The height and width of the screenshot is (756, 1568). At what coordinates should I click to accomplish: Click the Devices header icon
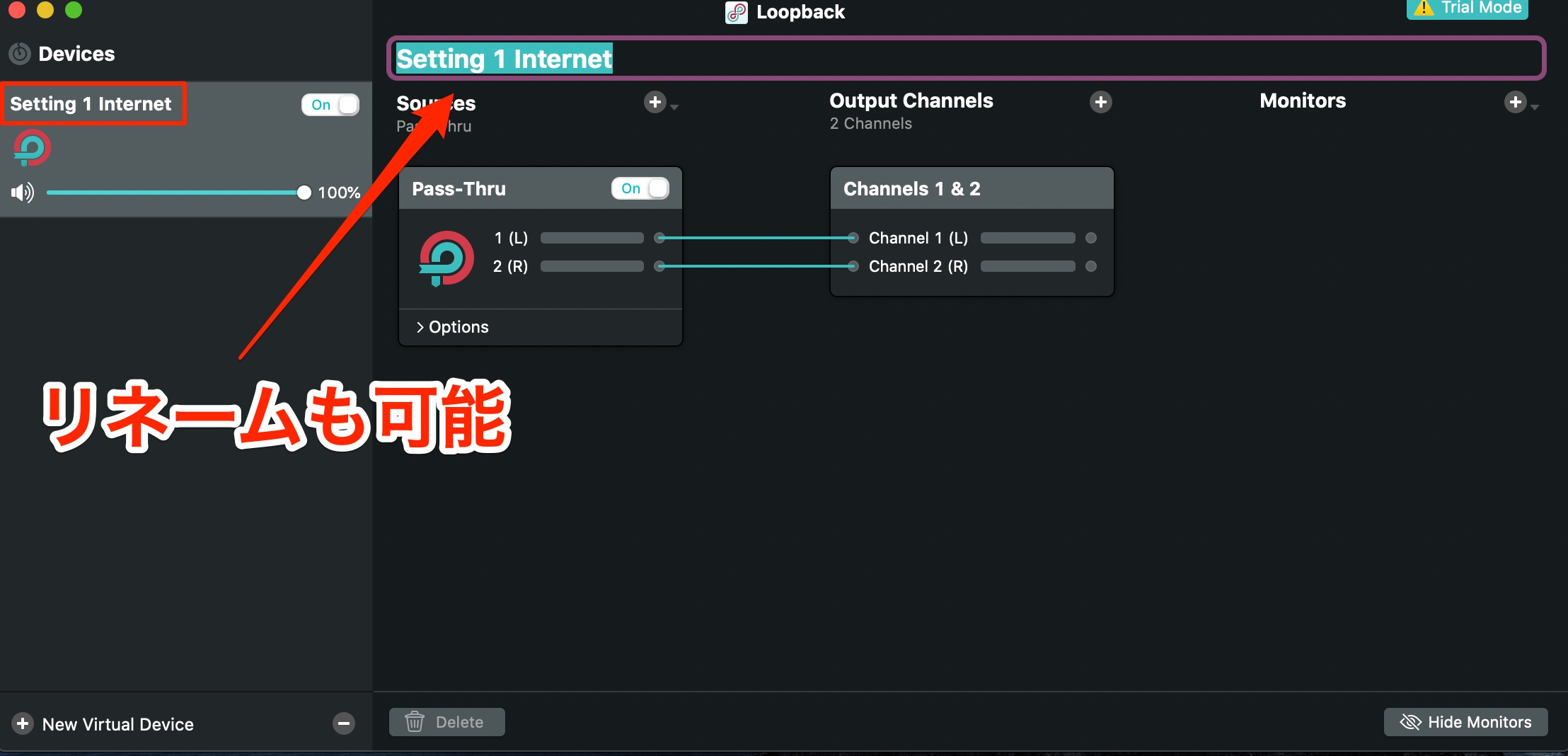20,54
